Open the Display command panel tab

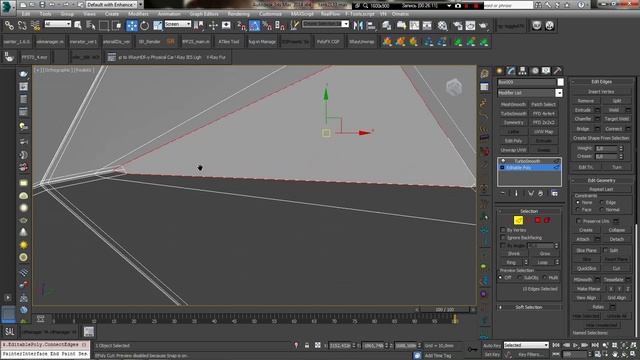coord(546,71)
